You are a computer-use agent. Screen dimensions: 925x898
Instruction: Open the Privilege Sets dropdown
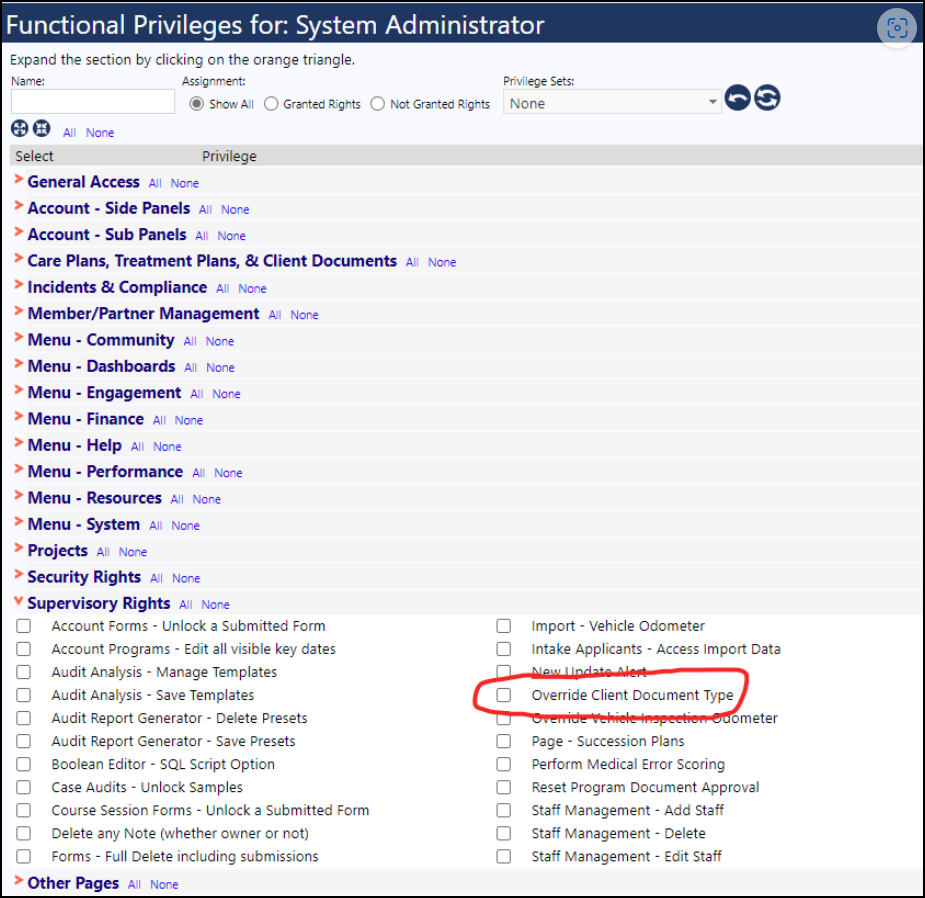[x=612, y=102]
